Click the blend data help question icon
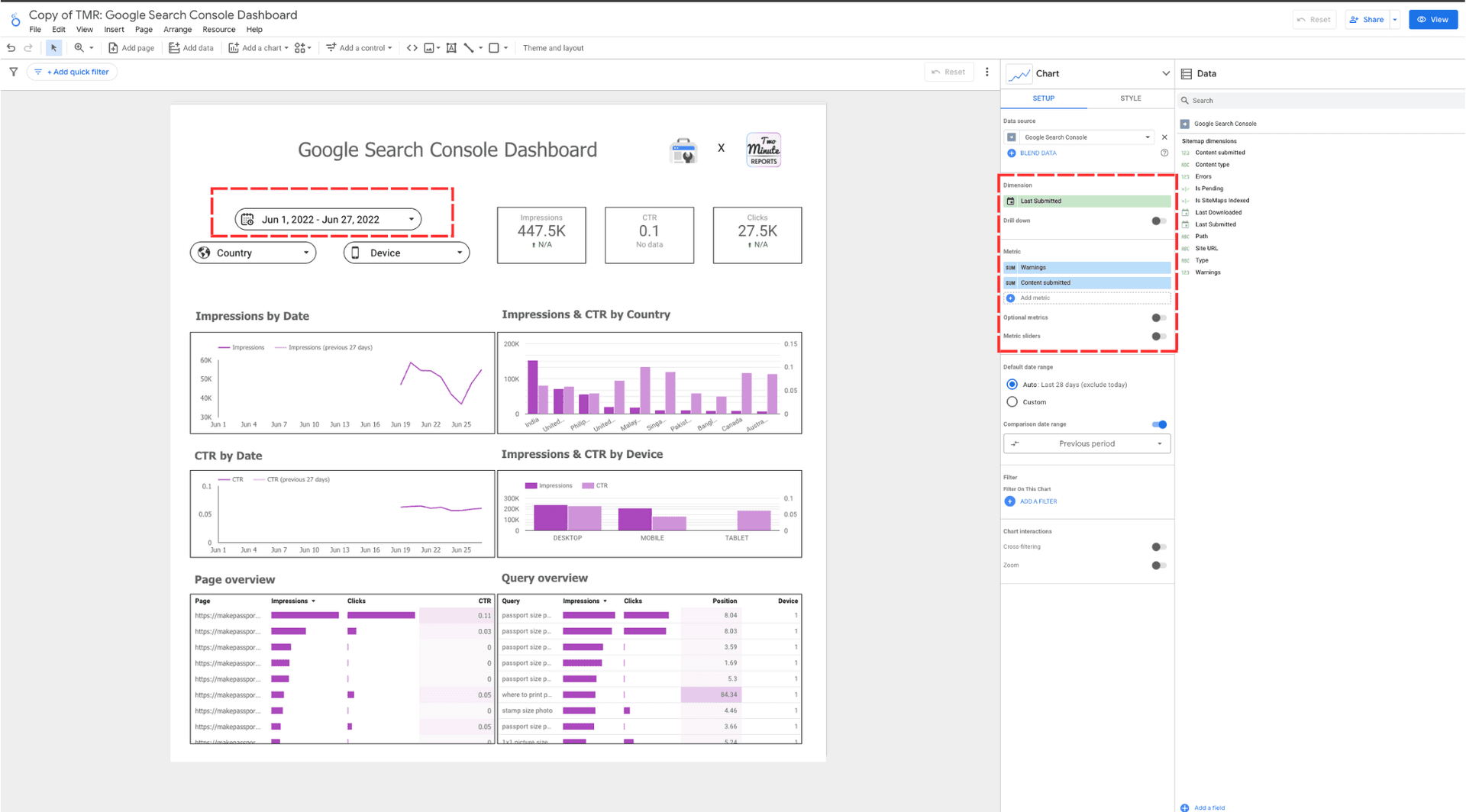This screenshot has height=812, width=1466. (x=1164, y=153)
